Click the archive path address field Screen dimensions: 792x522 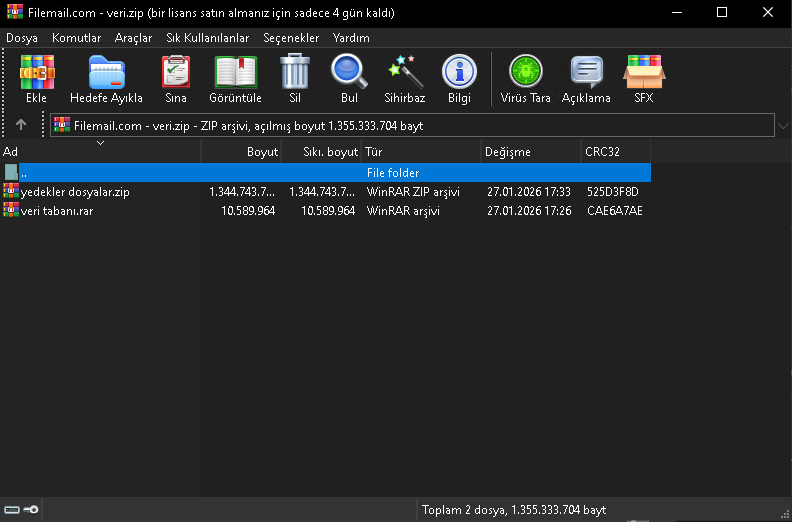[x=412, y=125]
